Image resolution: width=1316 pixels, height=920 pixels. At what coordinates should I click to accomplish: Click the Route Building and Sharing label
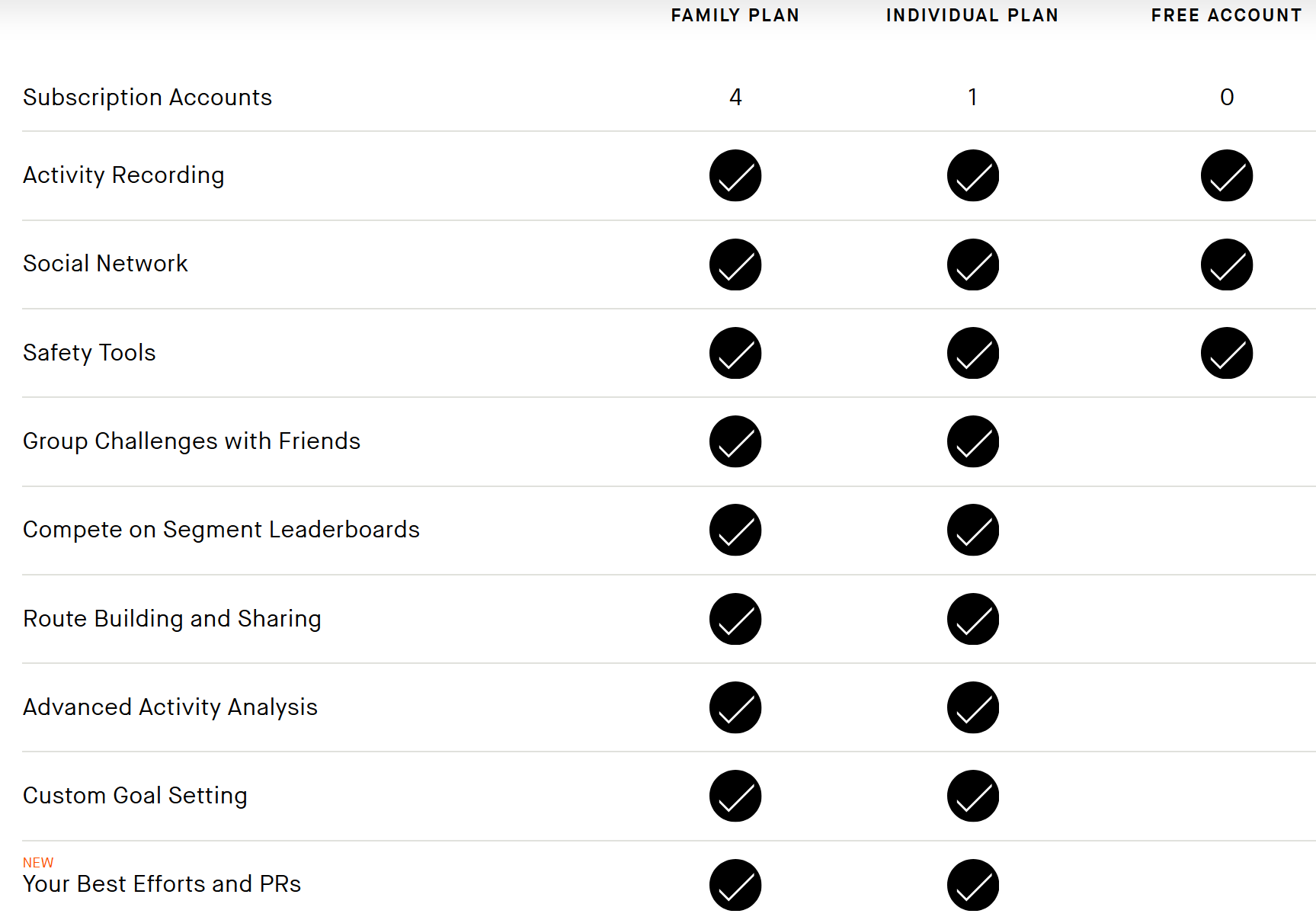pyautogui.click(x=171, y=619)
